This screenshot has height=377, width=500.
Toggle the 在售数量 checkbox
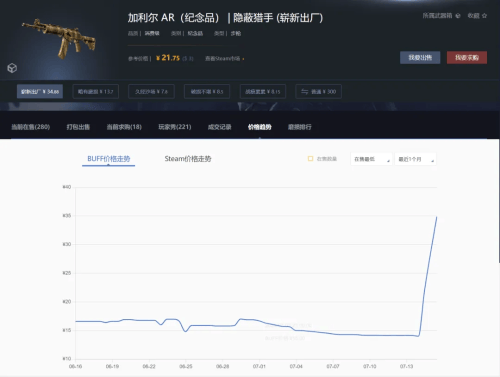click(x=310, y=159)
